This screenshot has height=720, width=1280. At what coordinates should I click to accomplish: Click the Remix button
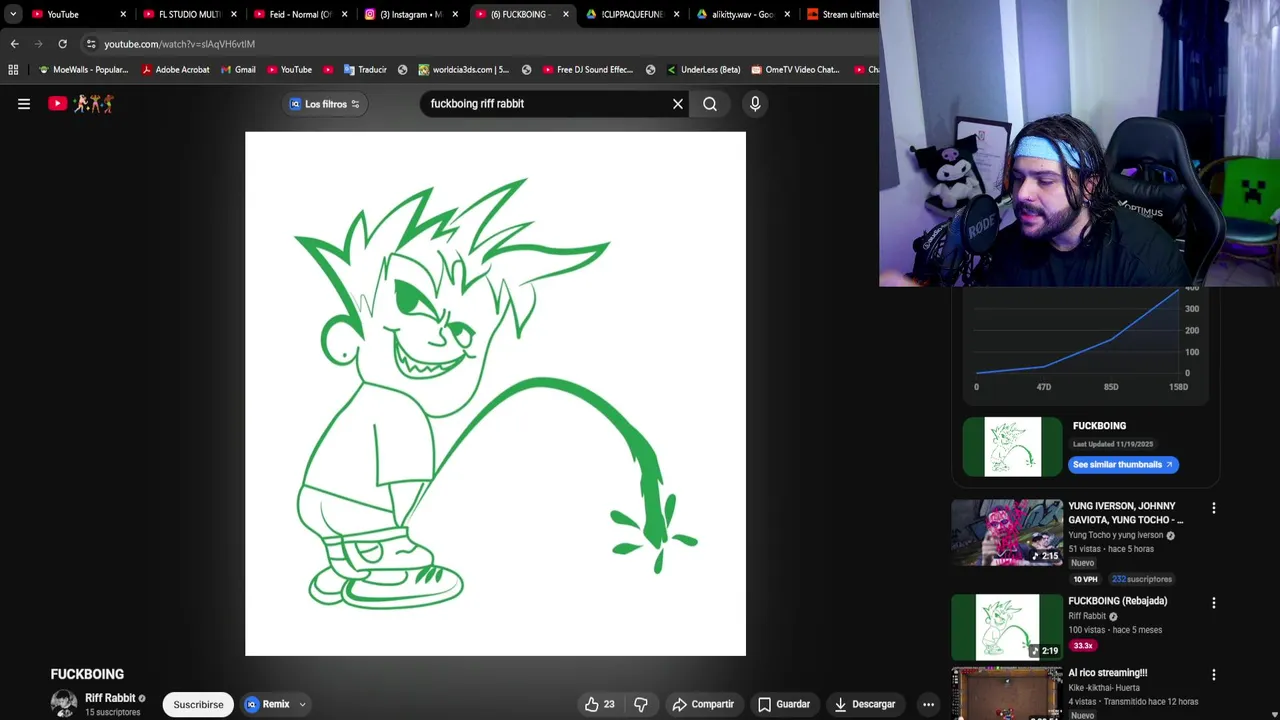(267, 704)
